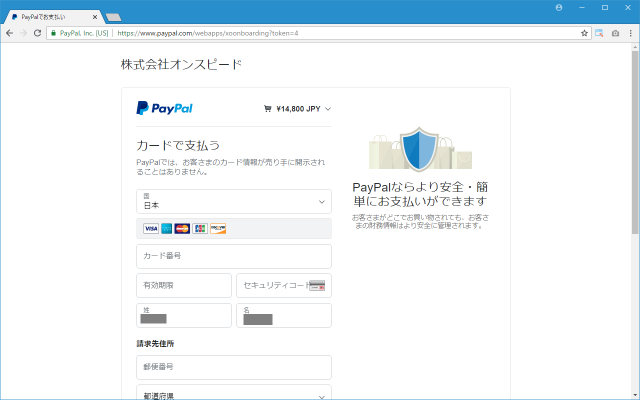Click the Discover card logo

(218, 229)
